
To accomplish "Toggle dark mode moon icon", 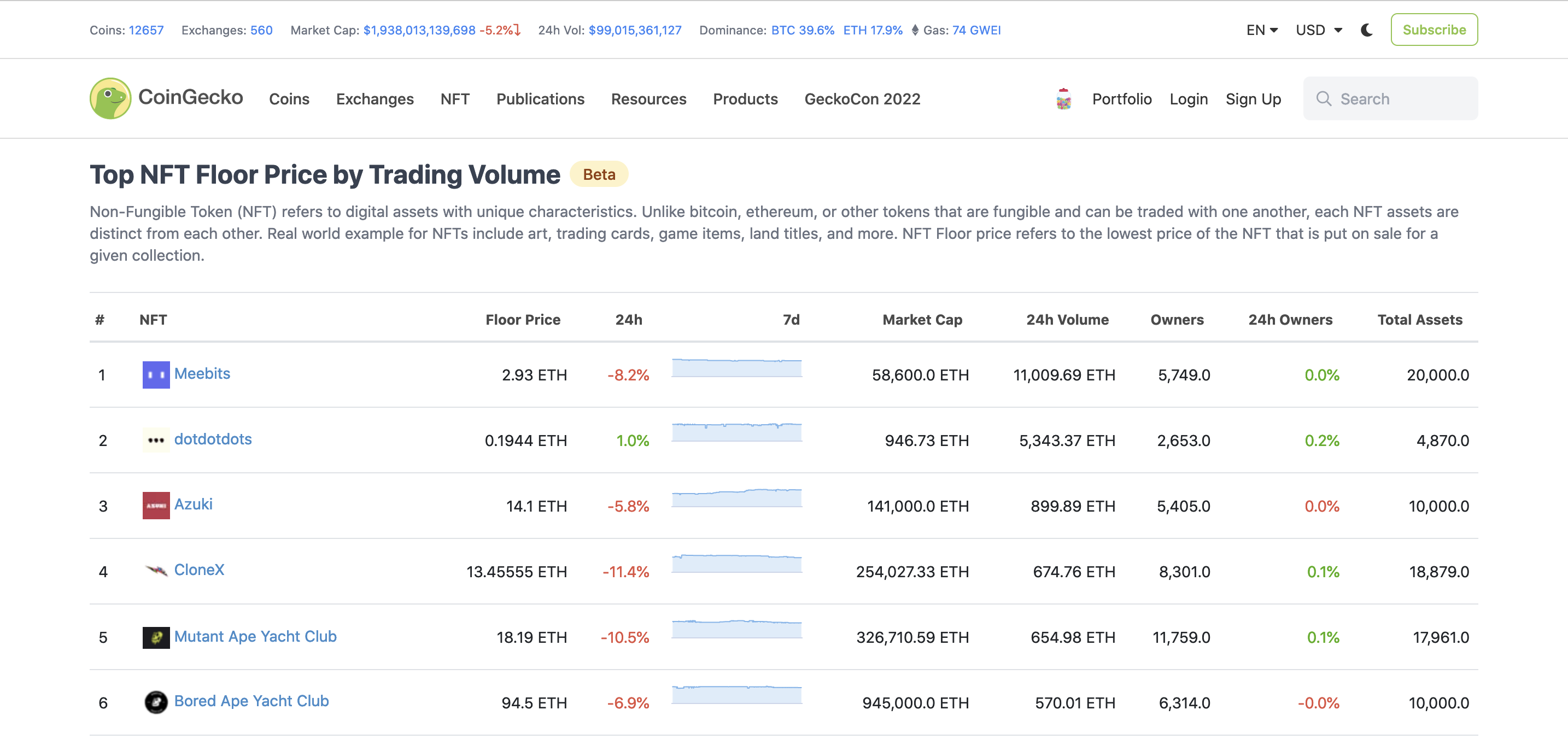I will tap(1366, 30).
